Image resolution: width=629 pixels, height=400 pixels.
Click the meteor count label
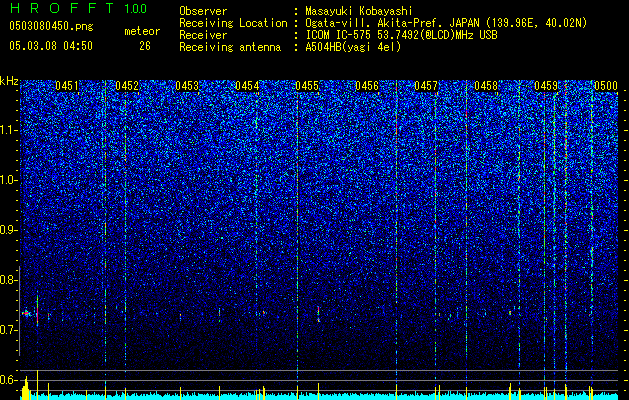[142, 31]
